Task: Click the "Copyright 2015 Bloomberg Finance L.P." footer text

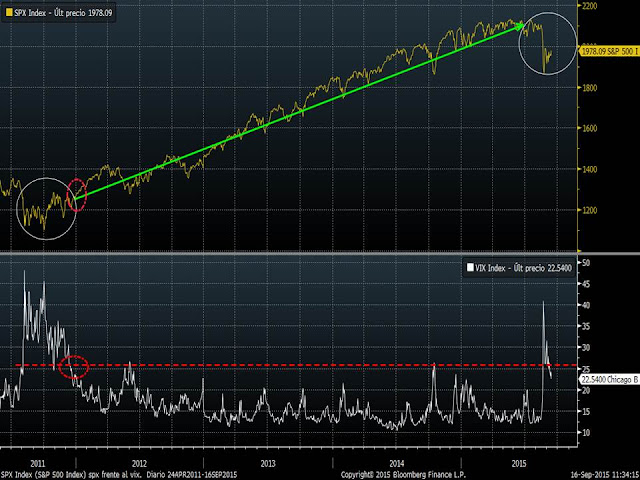Action: tap(403, 476)
